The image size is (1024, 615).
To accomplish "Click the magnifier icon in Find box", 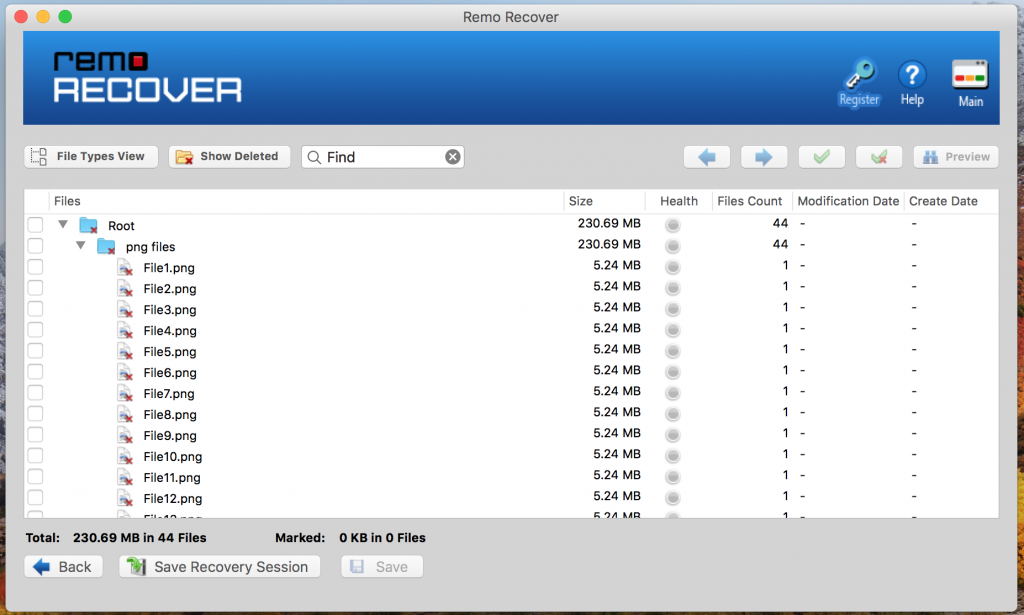I will click(x=314, y=157).
